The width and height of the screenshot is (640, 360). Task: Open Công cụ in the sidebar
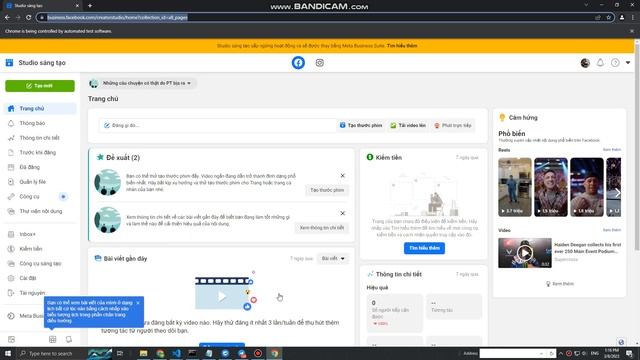(x=40, y=197)
